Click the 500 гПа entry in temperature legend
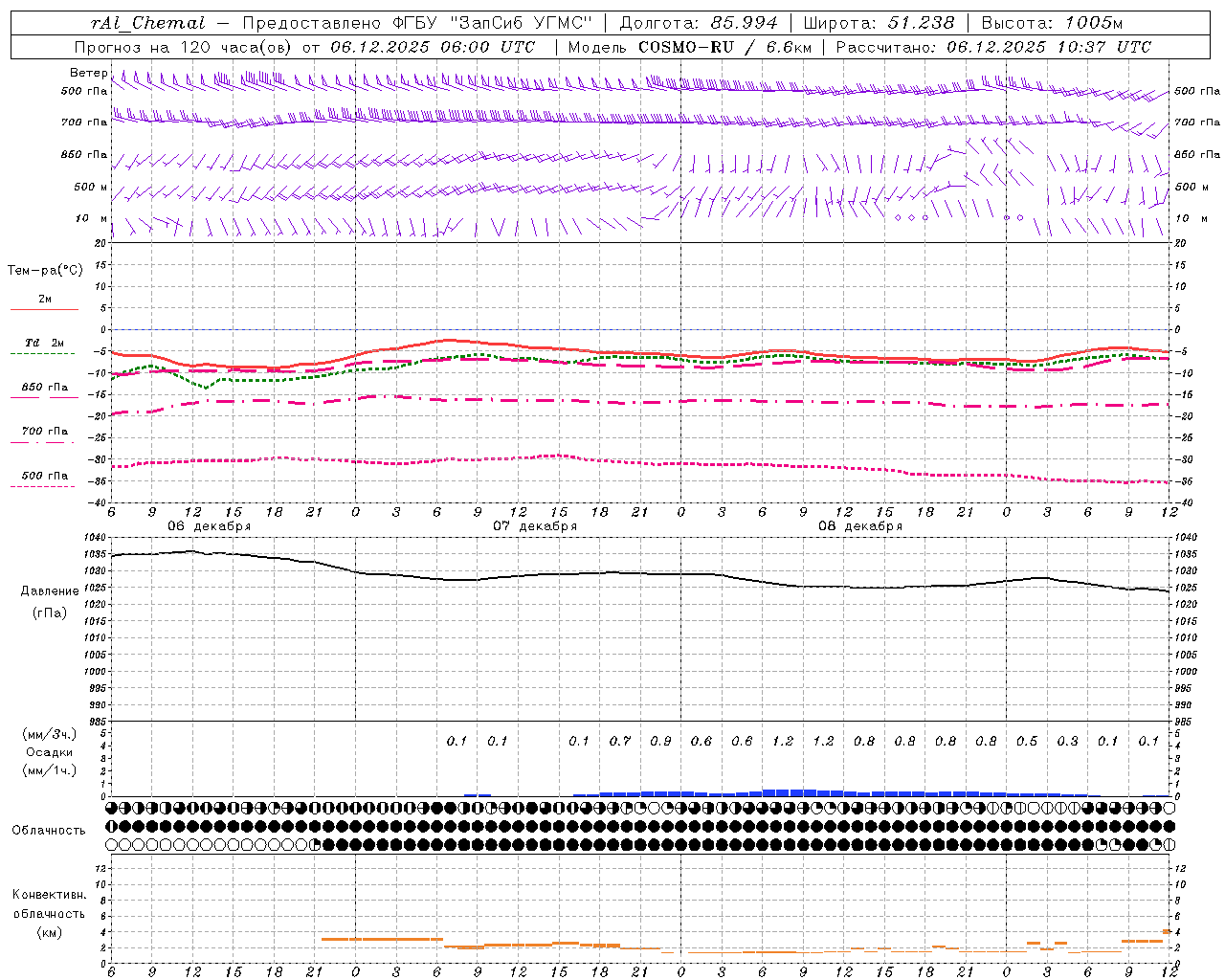This screenshot has width=1225, height=980. click(x=44, y=476)
